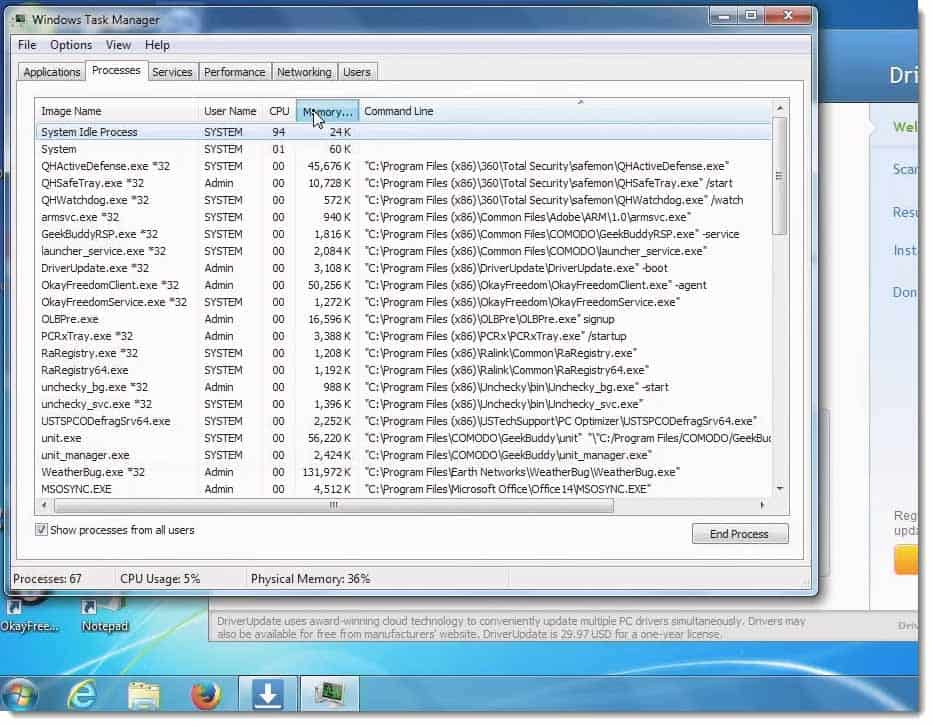933x726 pixels.
Task: Select QHActiveDefense.exe *32 process
Action: pyautogui.click(x=403, y=166)
